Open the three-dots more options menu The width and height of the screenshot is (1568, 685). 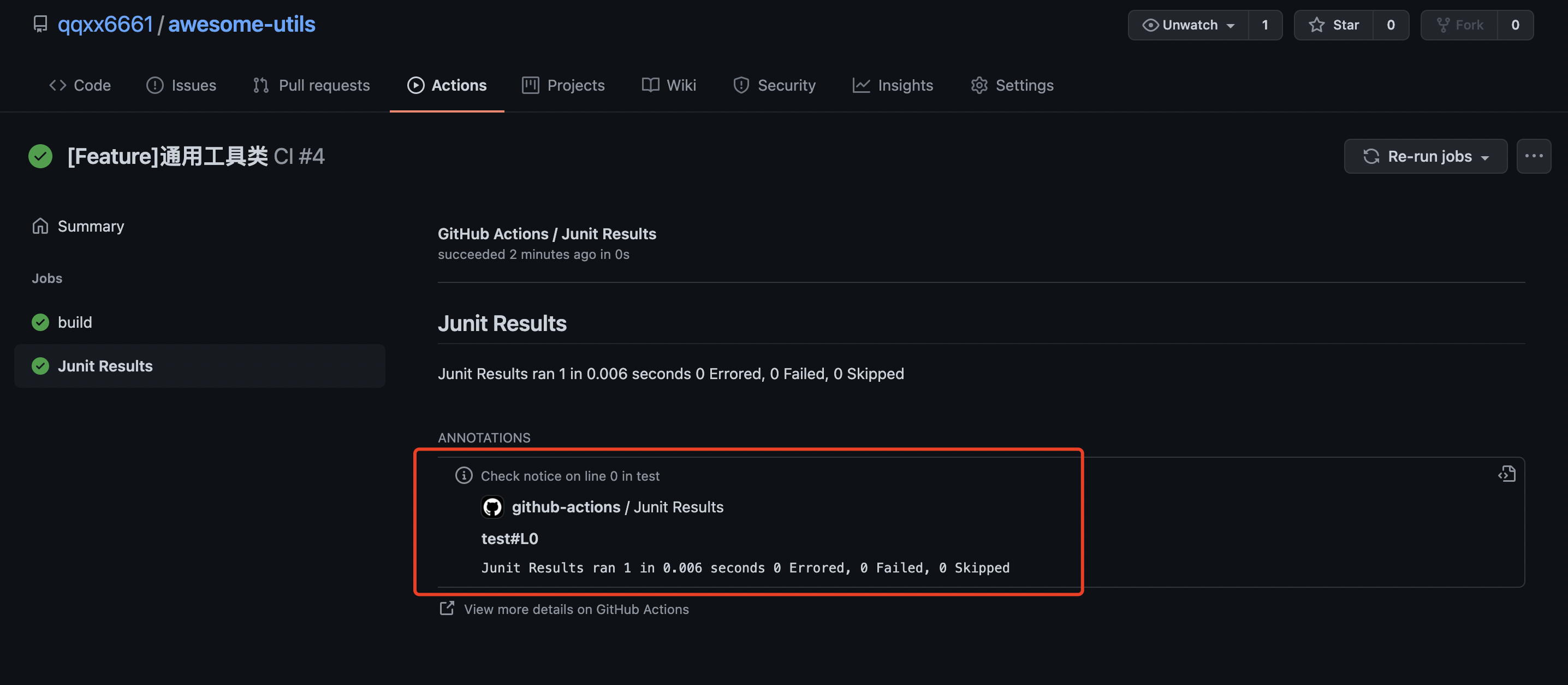(x=1533, y=156)
